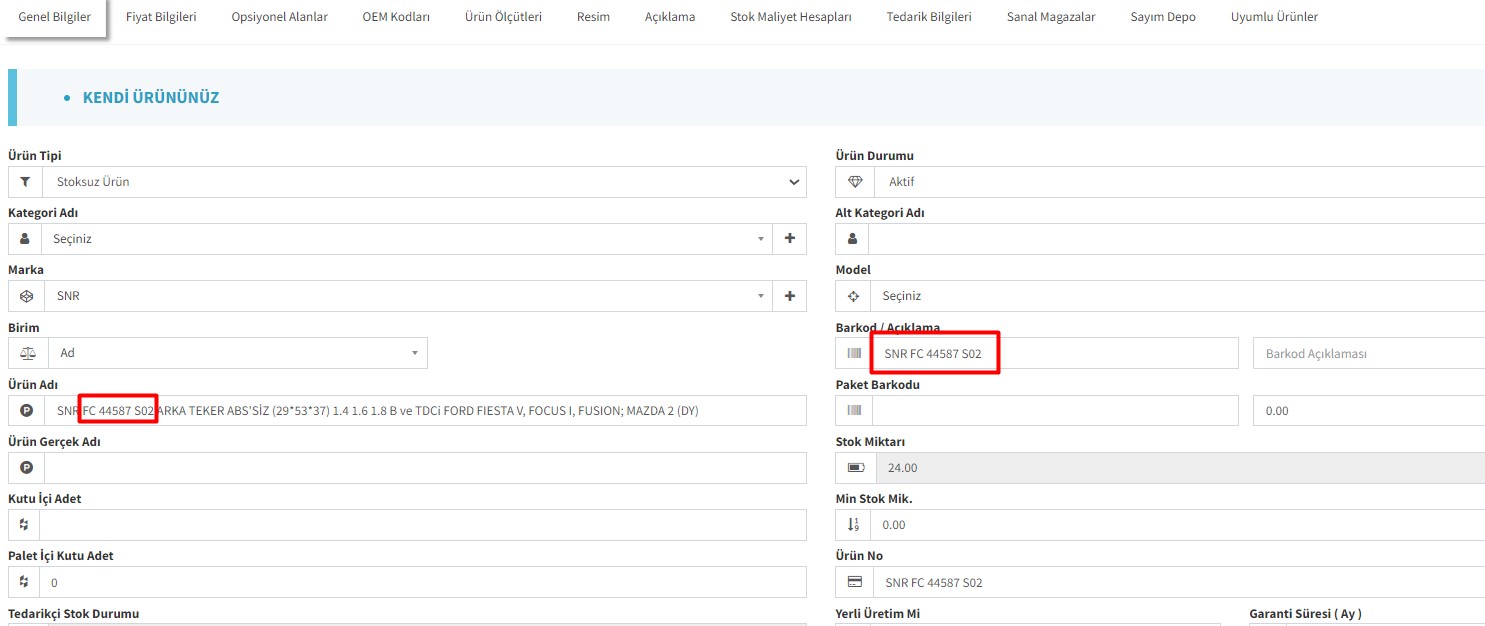Image resolution: width=1485 pixels, height=626 pixels.
Task: Open the Marka dropdown showing SNR
Action: pyautogui.click(x=405, y=296)
